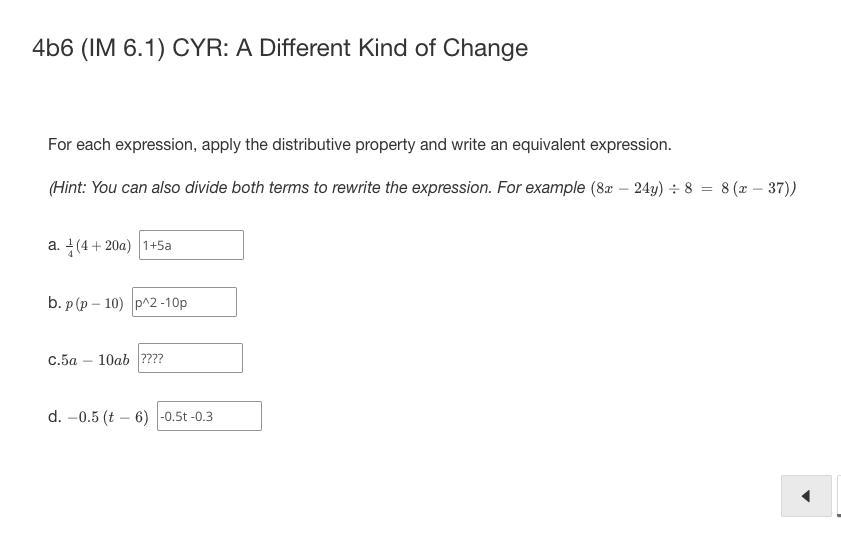The width and height of the screenshot is (841, 541).
Task: Click the 'b.' problem label
Action: 54,302
